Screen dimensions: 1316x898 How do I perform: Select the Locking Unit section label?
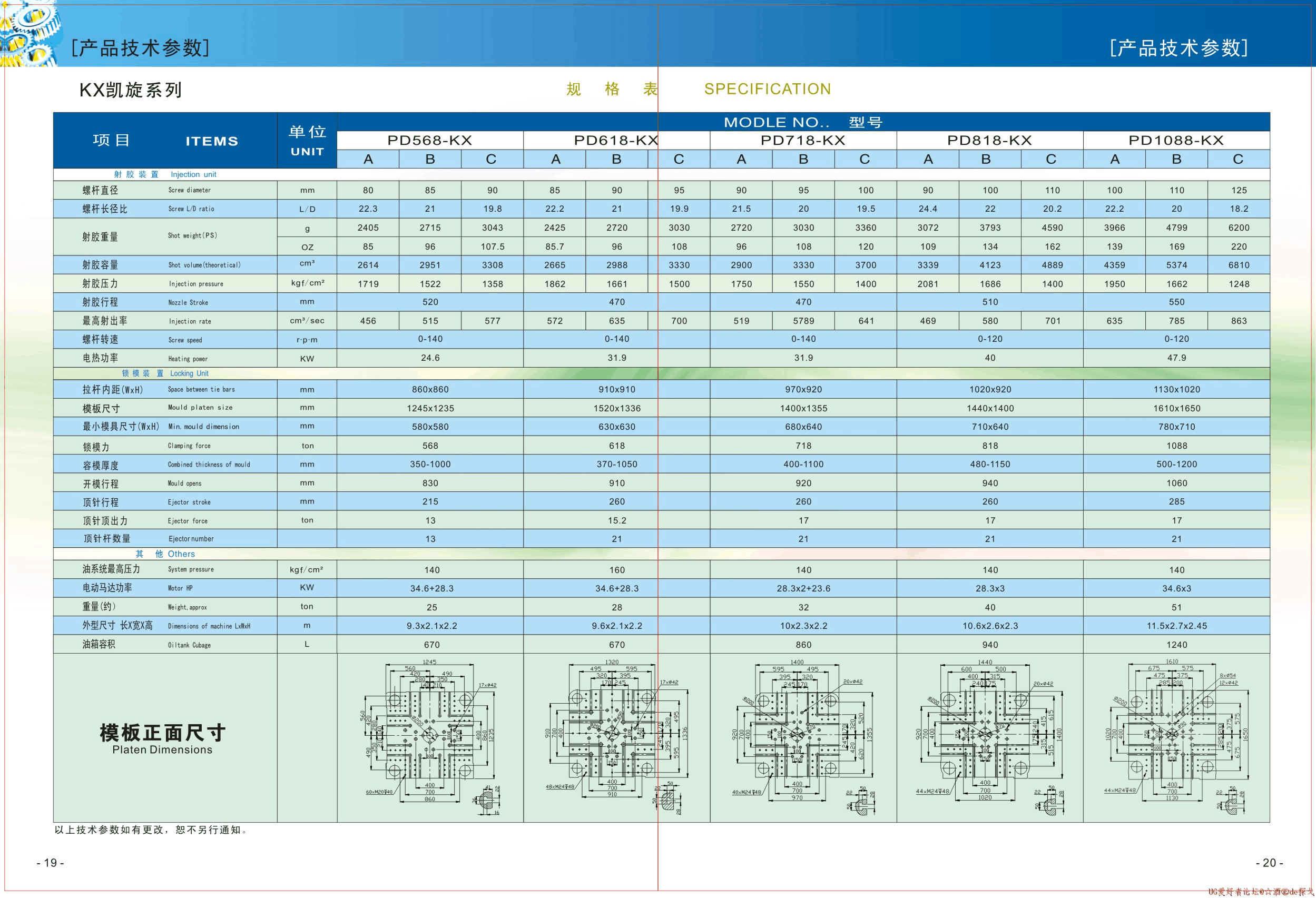189,373
